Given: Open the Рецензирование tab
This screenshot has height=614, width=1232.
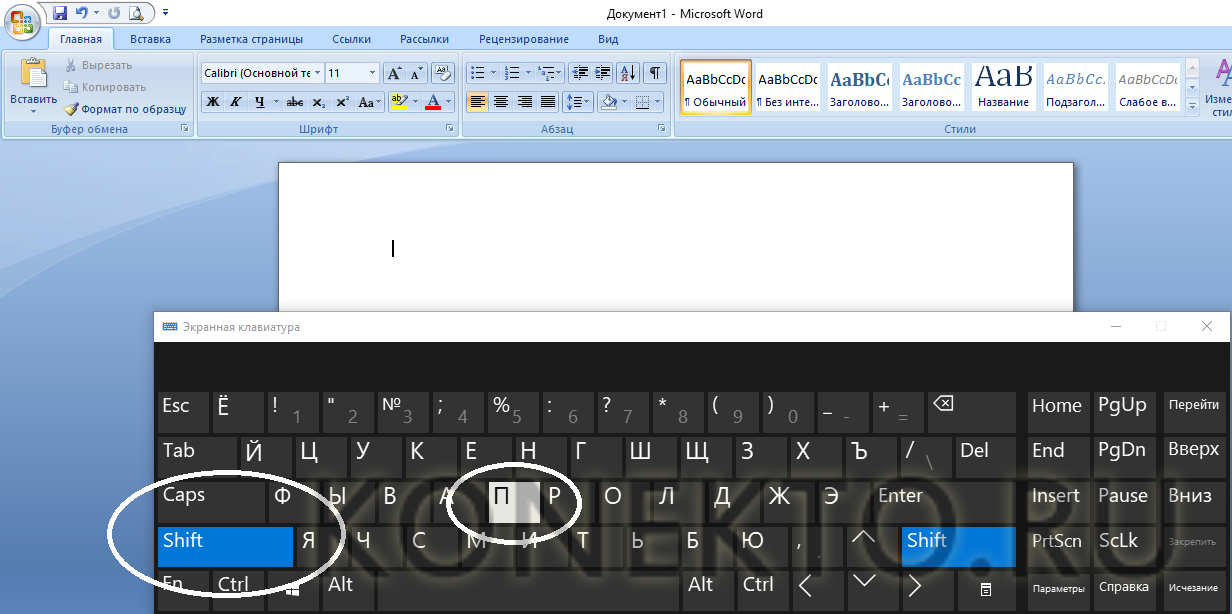Looking at the screenshot, I should (x=523, y=39).
